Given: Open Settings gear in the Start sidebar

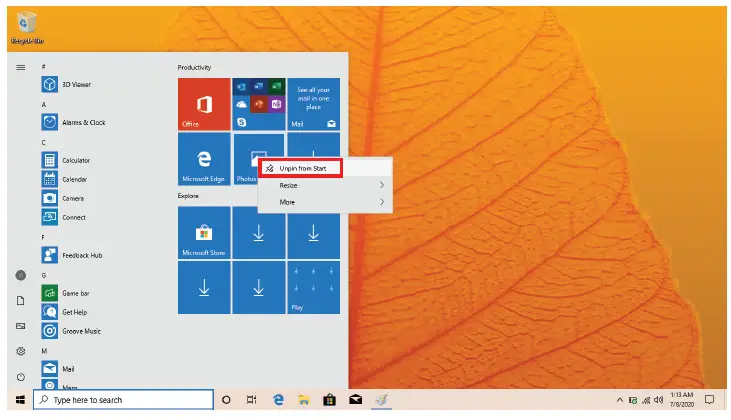Looking at the screenshot, I should tap(21, 351).
